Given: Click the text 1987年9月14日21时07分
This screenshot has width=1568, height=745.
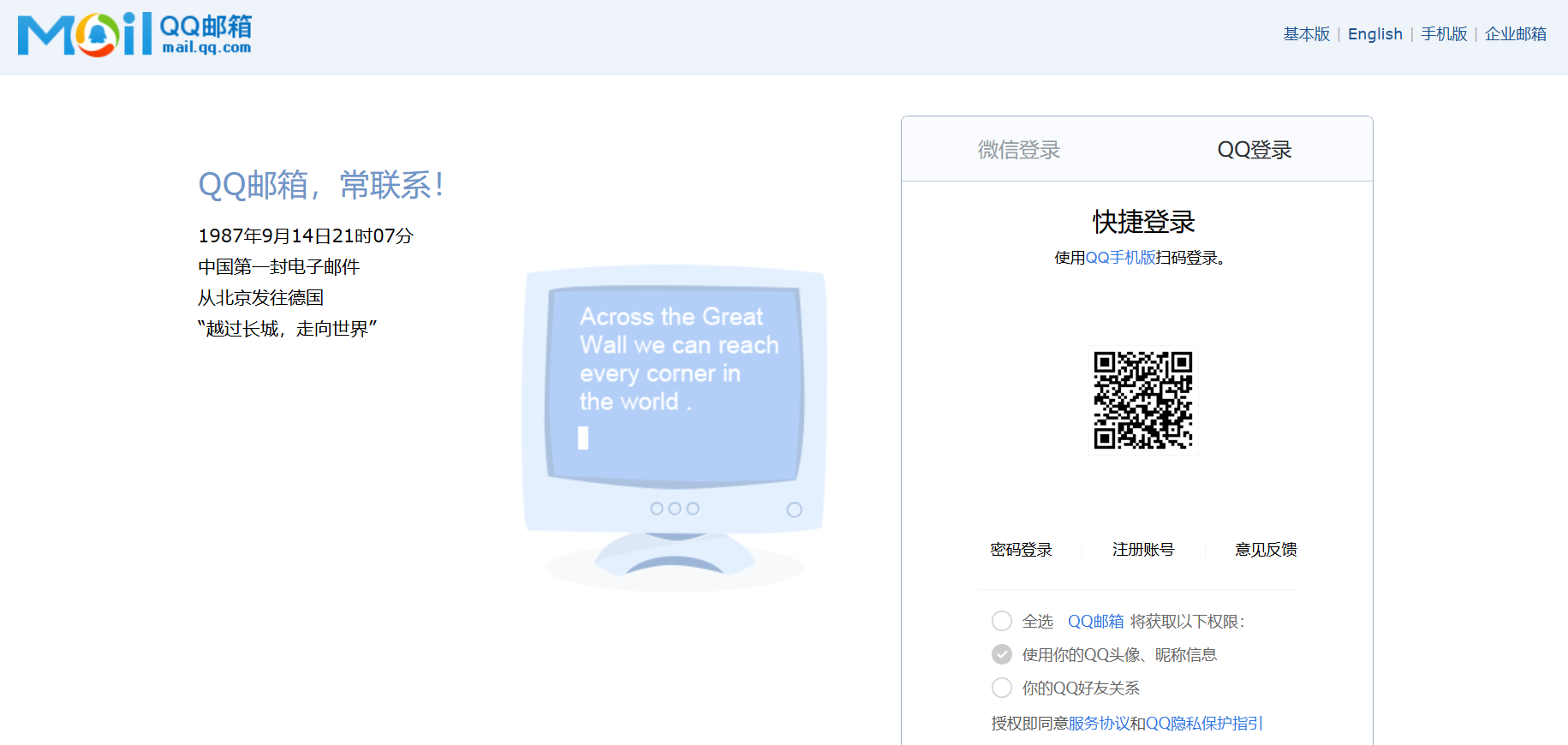Looking at the screenshot, I should coord(306,235).
